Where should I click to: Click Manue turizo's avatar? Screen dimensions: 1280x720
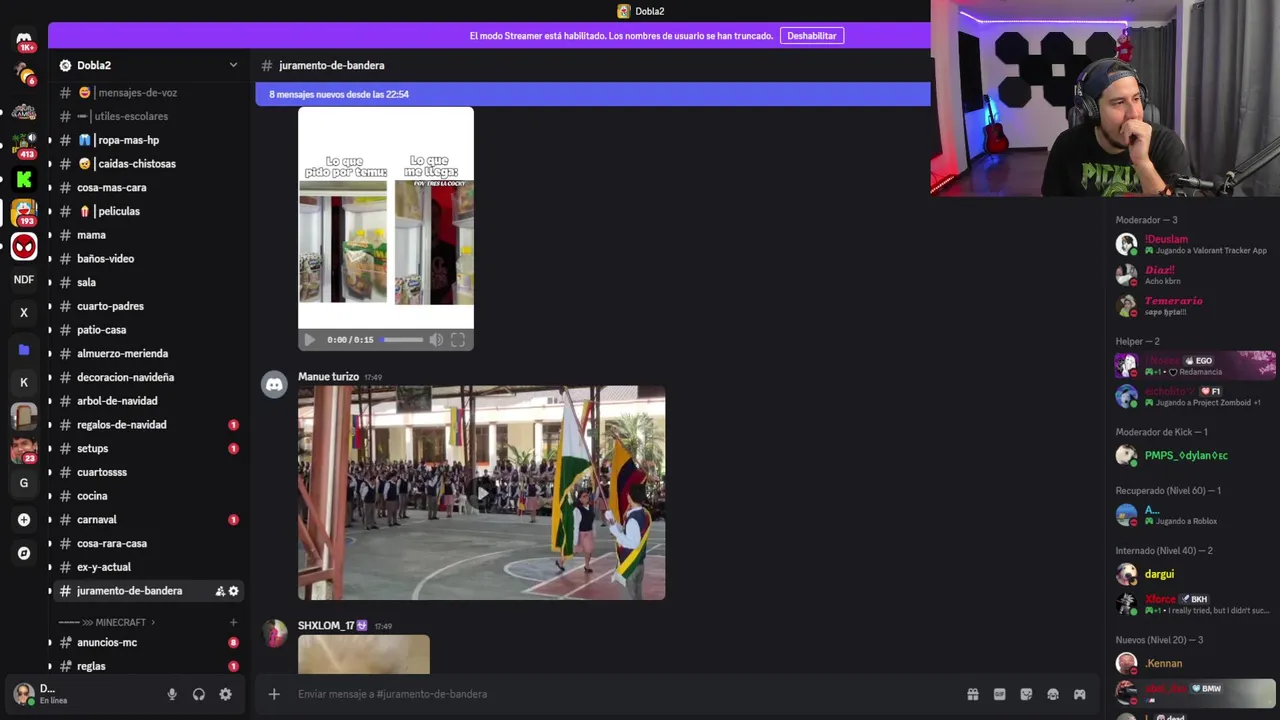point(274,385)
